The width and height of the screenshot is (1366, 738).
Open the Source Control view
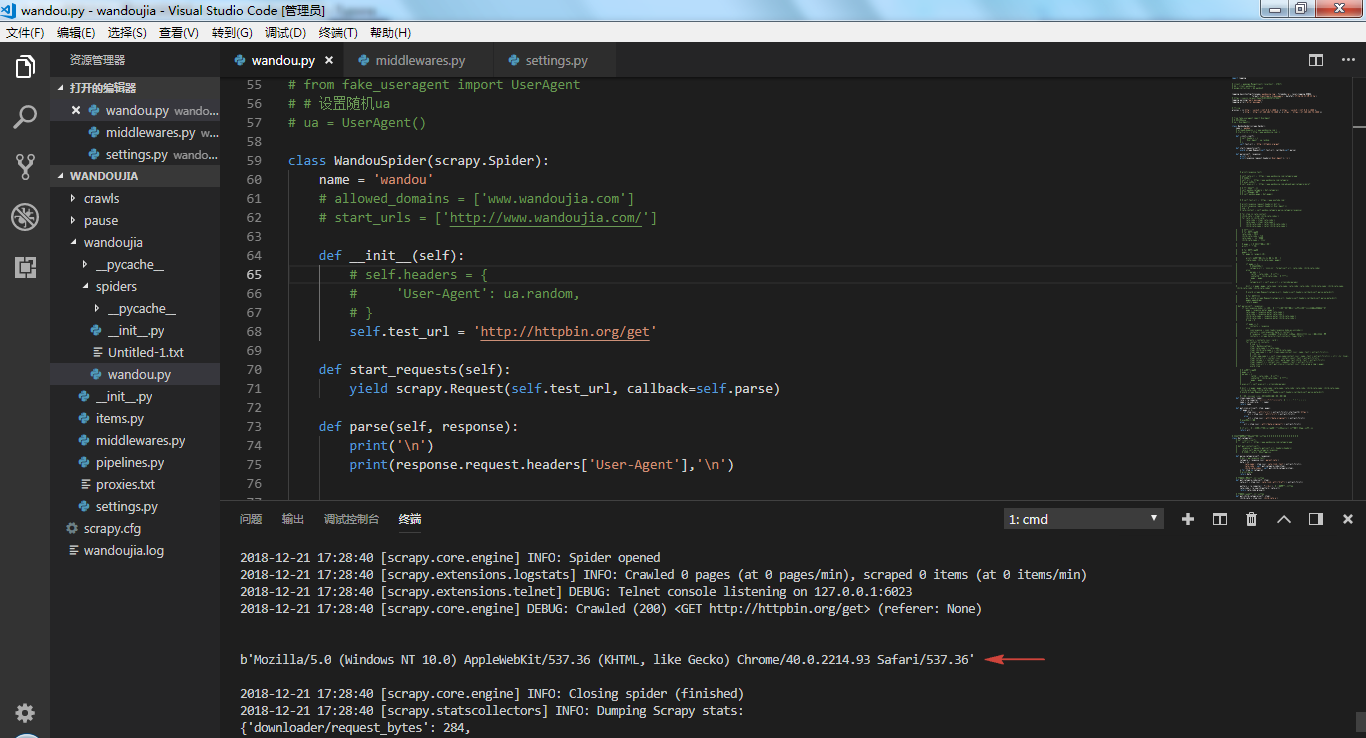click(x=25, y=167)
